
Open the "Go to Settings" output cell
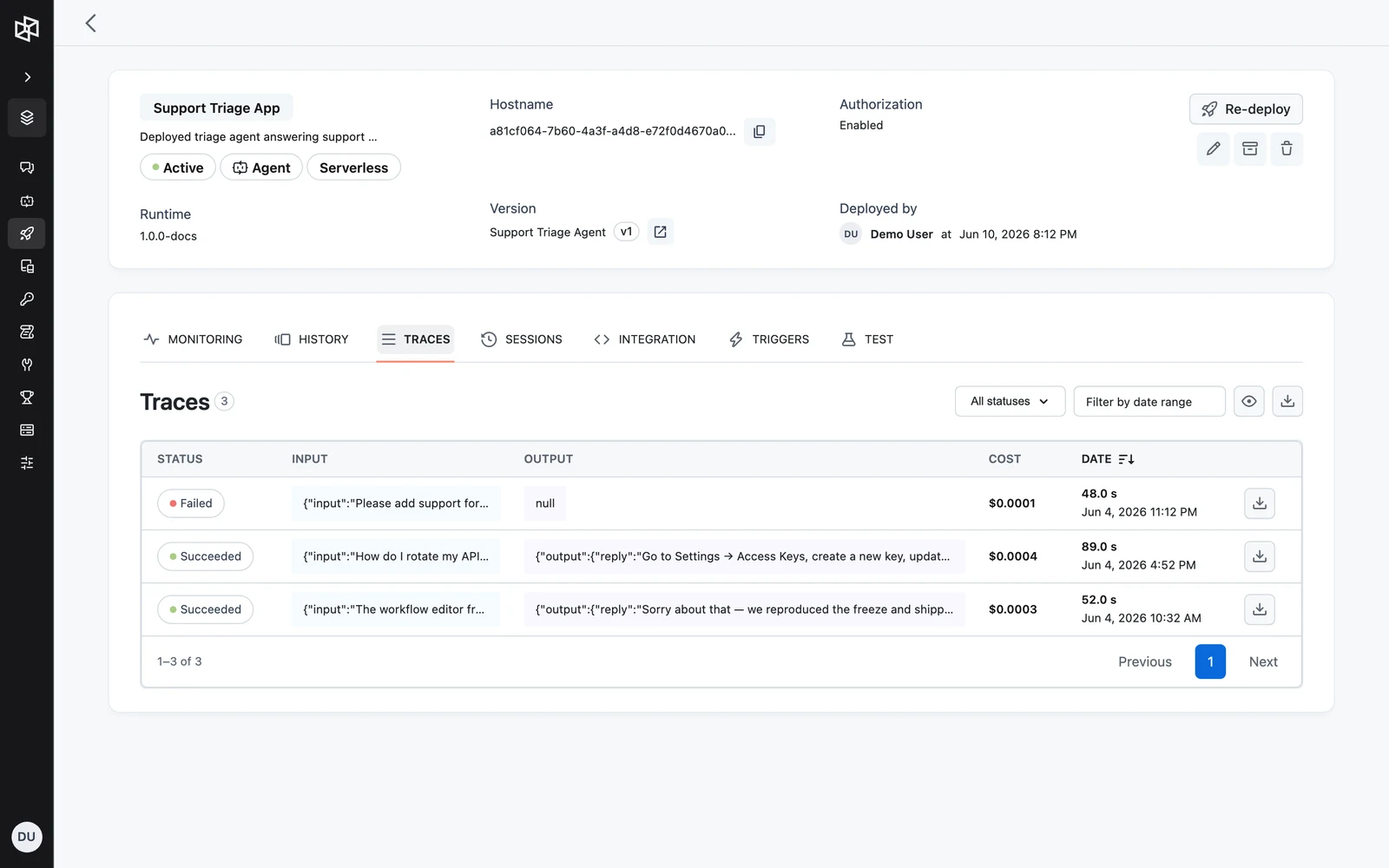tap(744, 556)
